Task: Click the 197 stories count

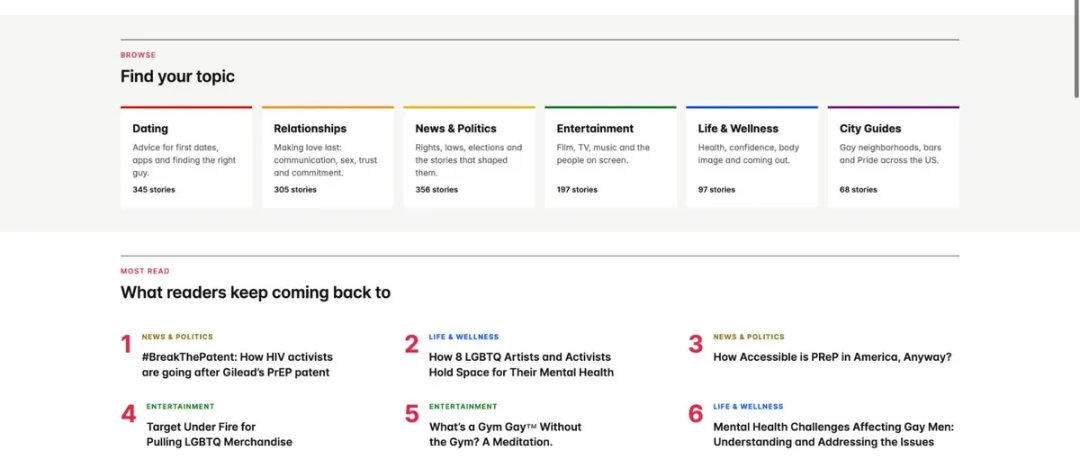Action: tap(577, 190)
